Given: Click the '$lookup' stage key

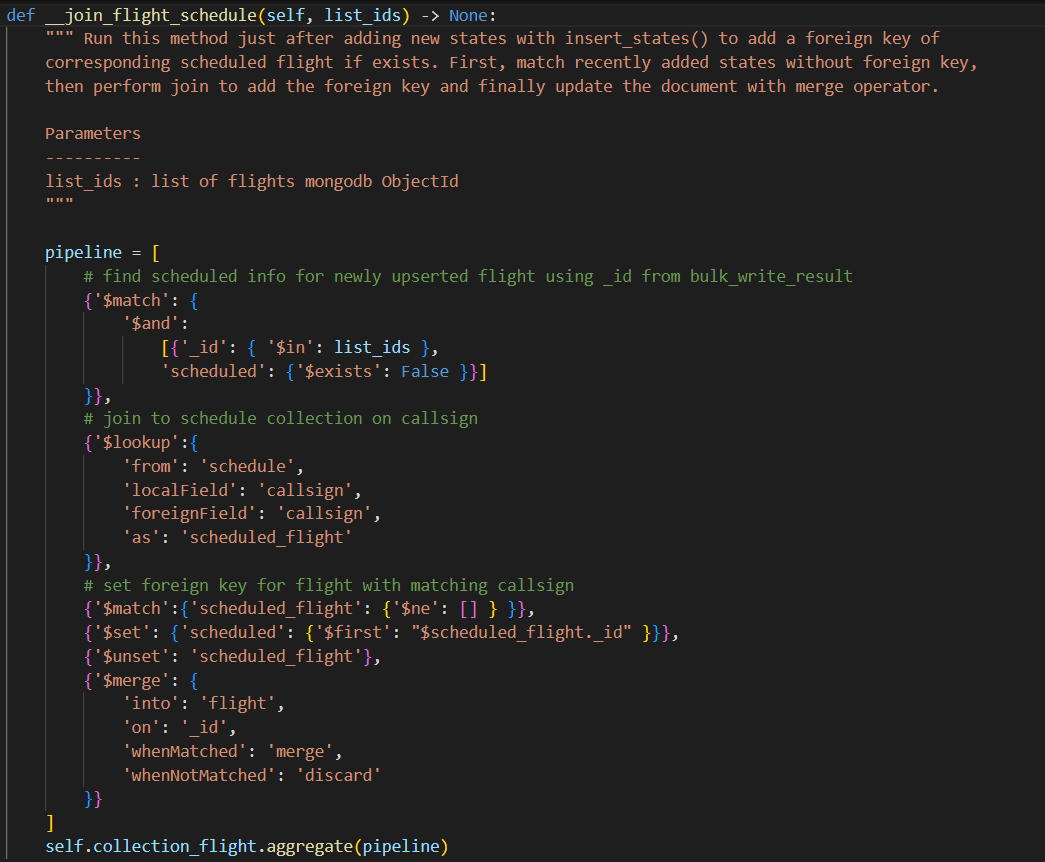Looking at the screenshot, I should (136, 444).
